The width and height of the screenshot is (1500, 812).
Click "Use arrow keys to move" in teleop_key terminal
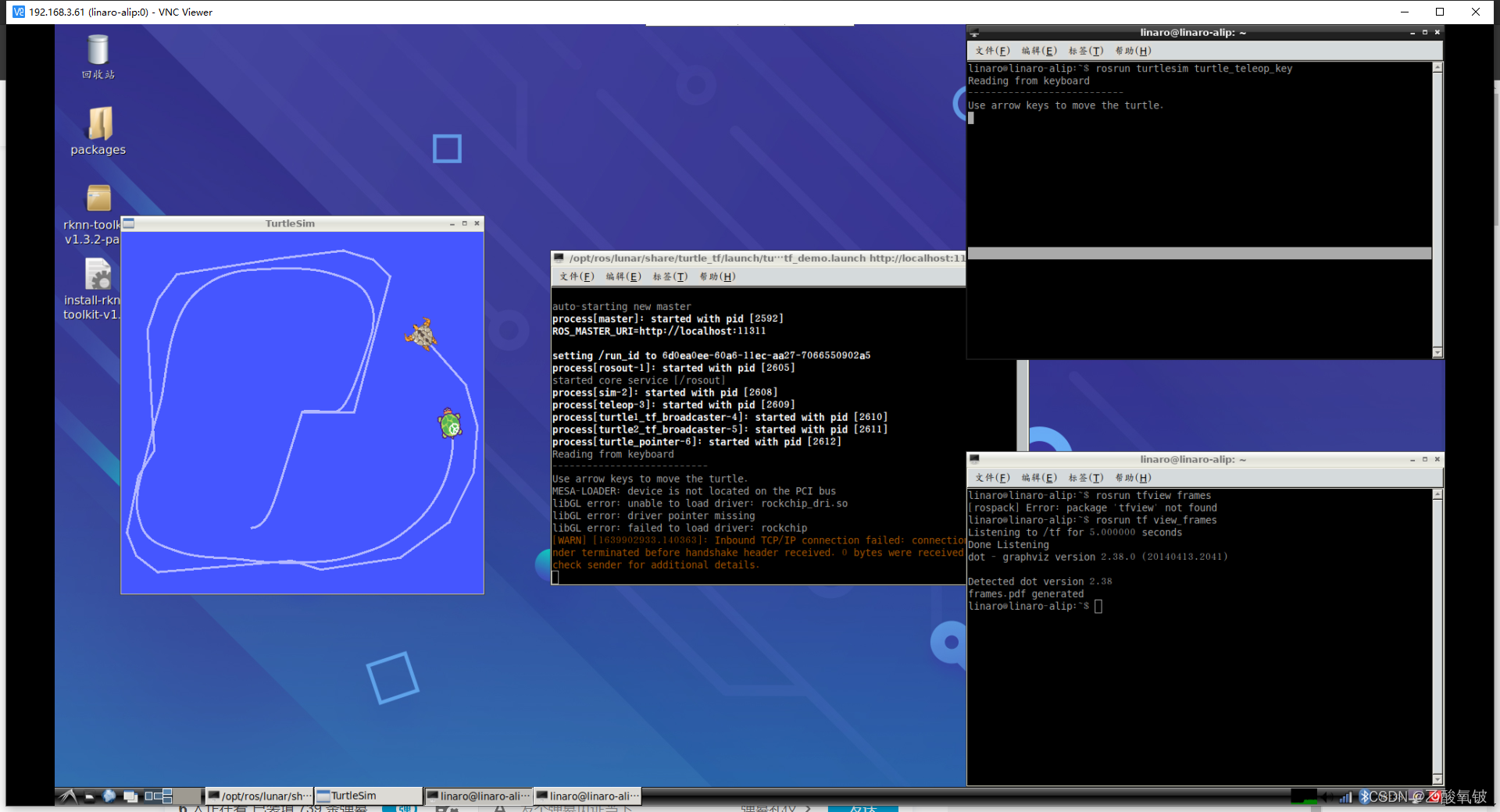coord(1066,105)
